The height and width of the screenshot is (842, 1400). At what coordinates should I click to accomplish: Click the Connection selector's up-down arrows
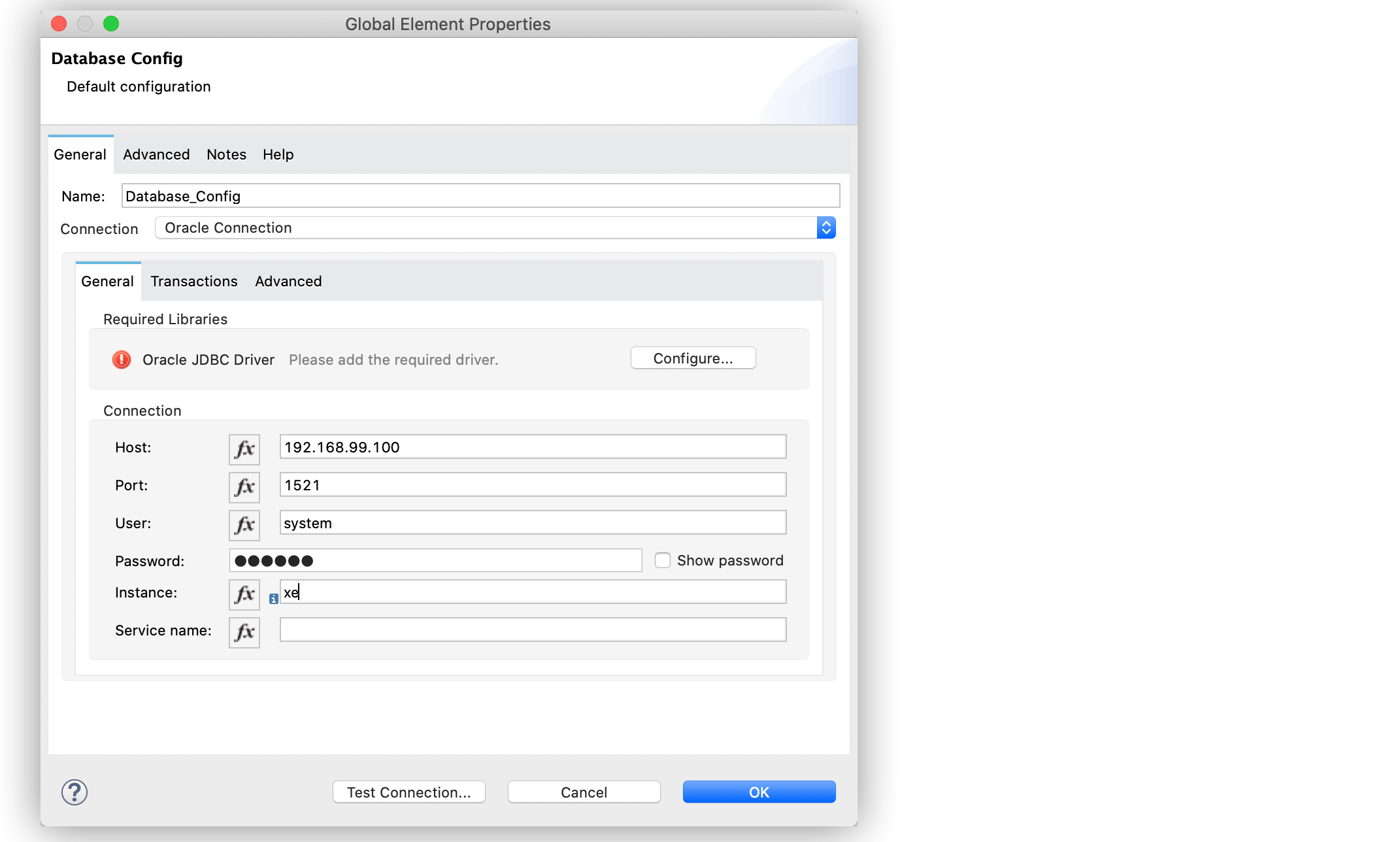(x=825, y=227)
